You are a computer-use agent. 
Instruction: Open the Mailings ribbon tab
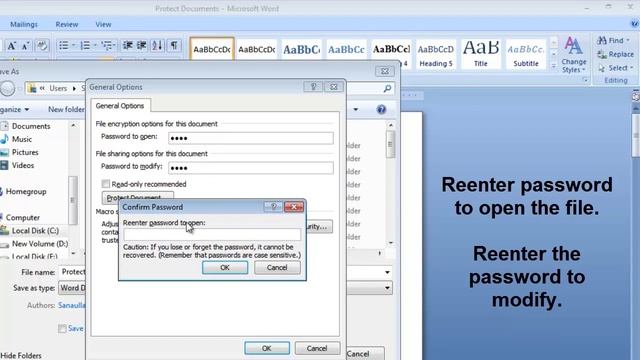tap(24, 24)
